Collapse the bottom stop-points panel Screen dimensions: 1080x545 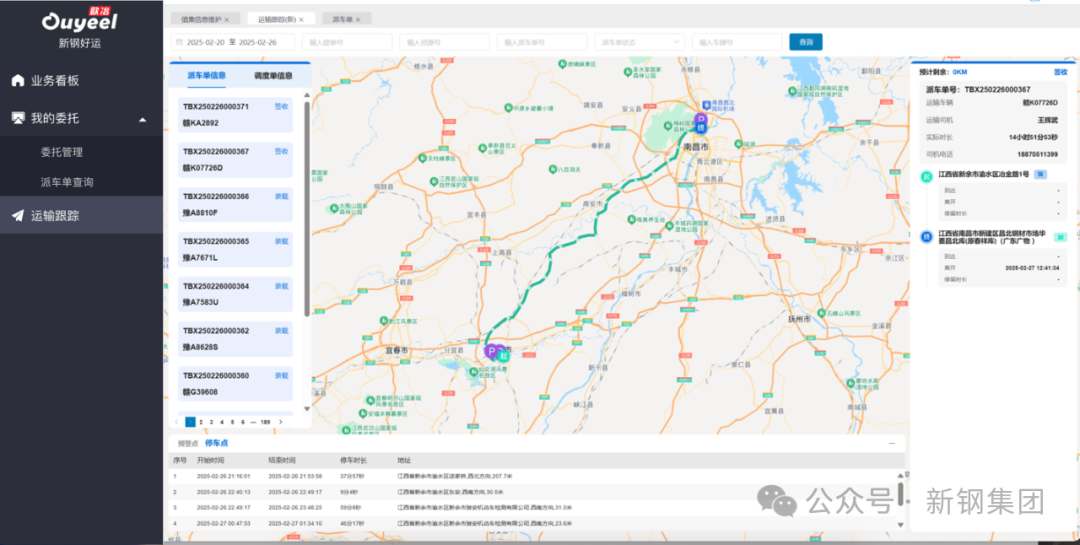(892, 442)
